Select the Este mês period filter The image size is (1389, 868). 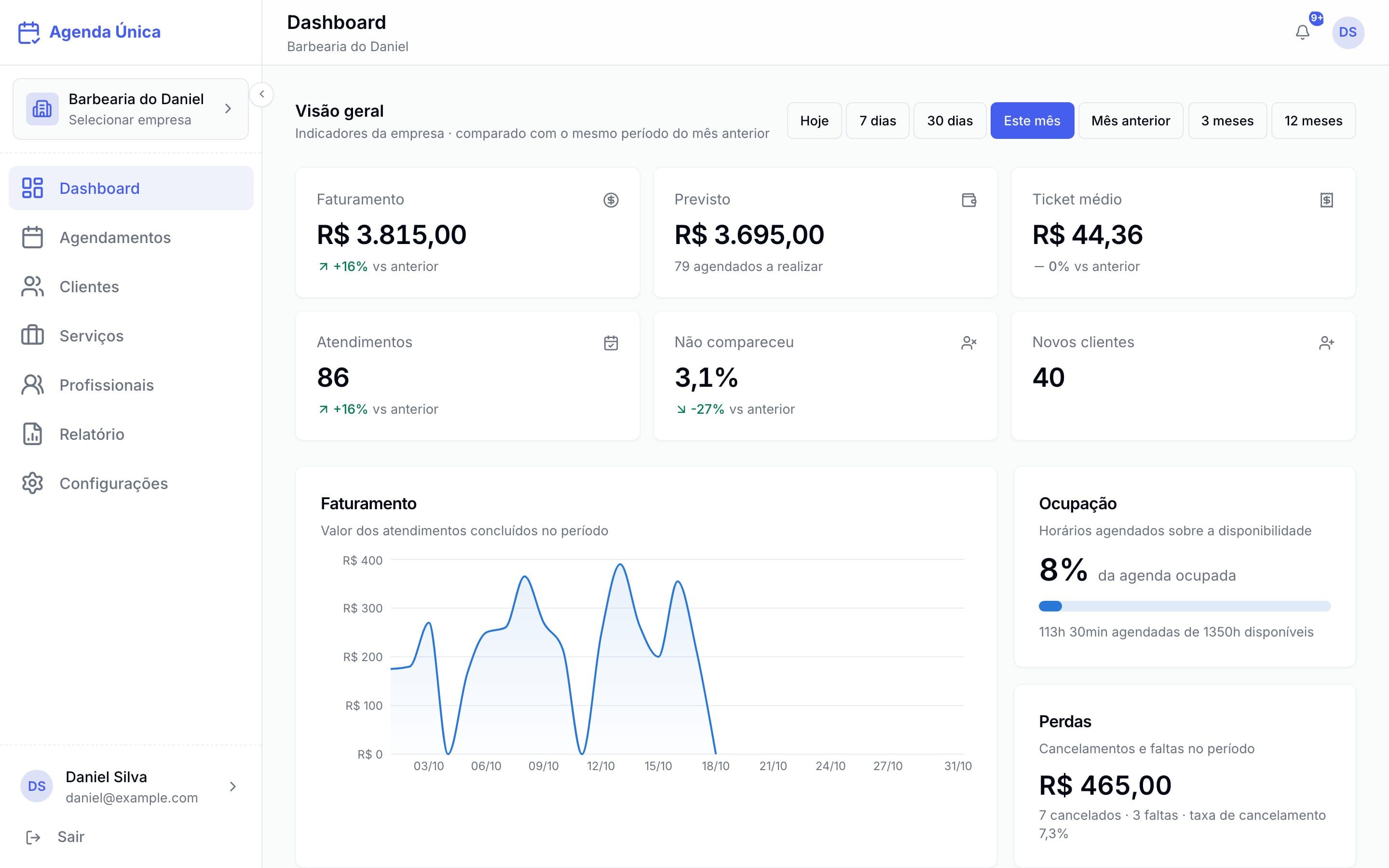(1032, 121)
